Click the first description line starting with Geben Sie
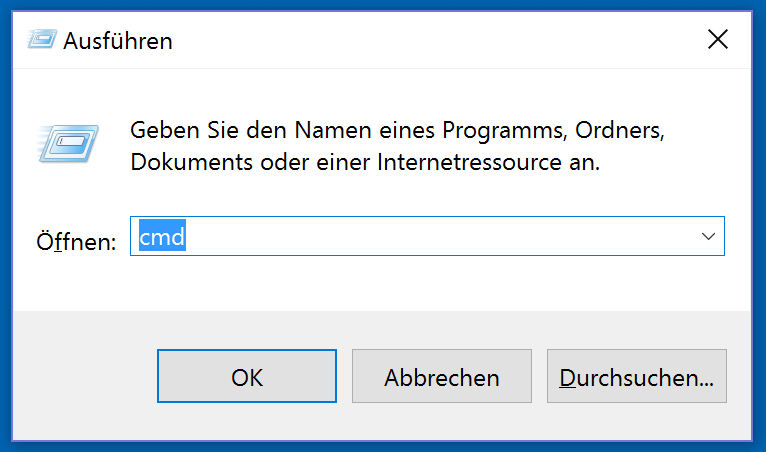Screen dimensions: 766x452 pos(398,130)
